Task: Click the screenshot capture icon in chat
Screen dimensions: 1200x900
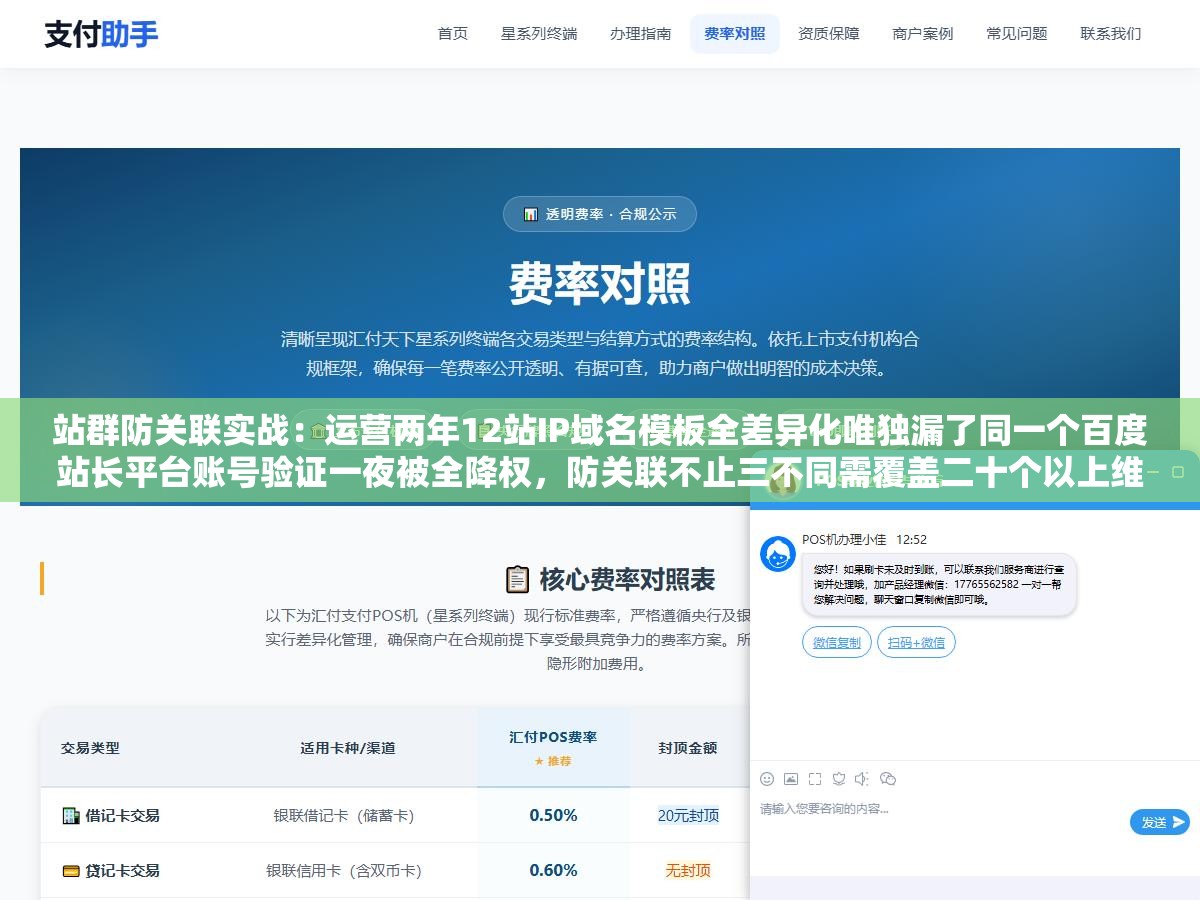Action: [815, 779]
